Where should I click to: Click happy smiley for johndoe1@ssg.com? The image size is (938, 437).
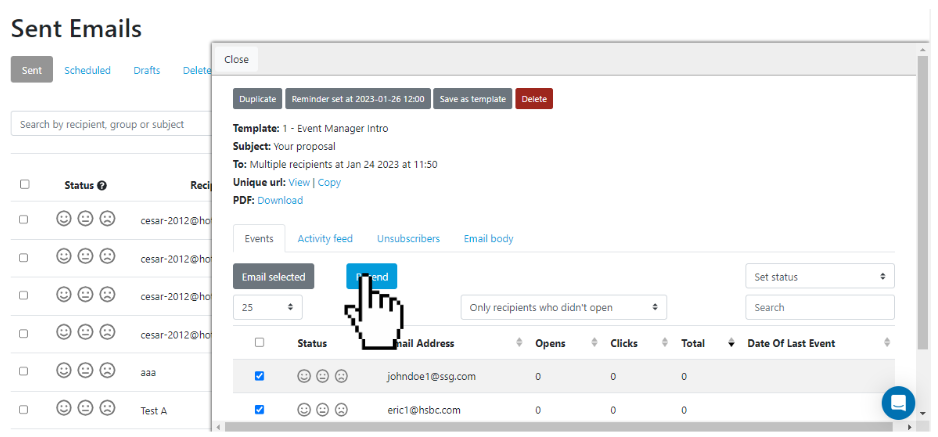tap(304, 377)
